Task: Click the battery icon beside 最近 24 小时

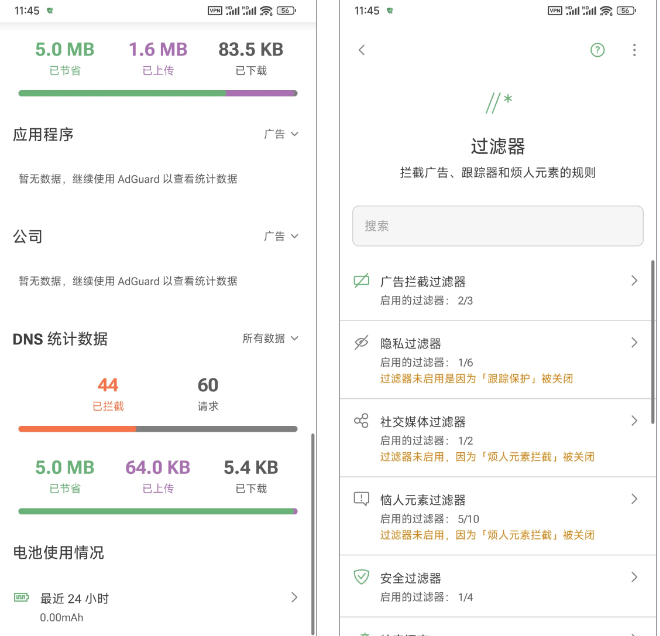Action: pyautogui.click(x=21, y=597)
